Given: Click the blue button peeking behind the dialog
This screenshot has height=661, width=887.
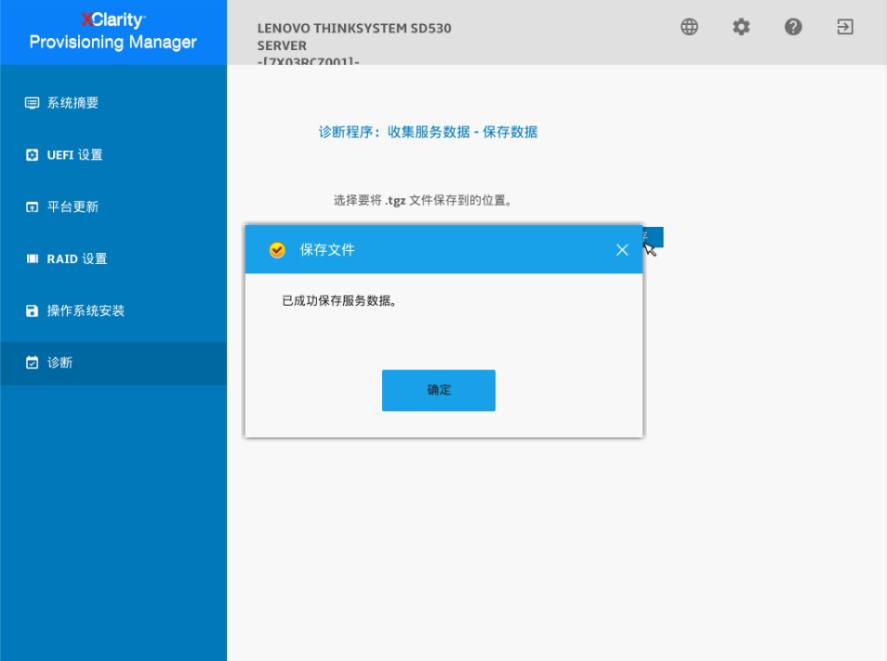Looking at the screenshot, I should pyautogui.click(x=651, y=237).
